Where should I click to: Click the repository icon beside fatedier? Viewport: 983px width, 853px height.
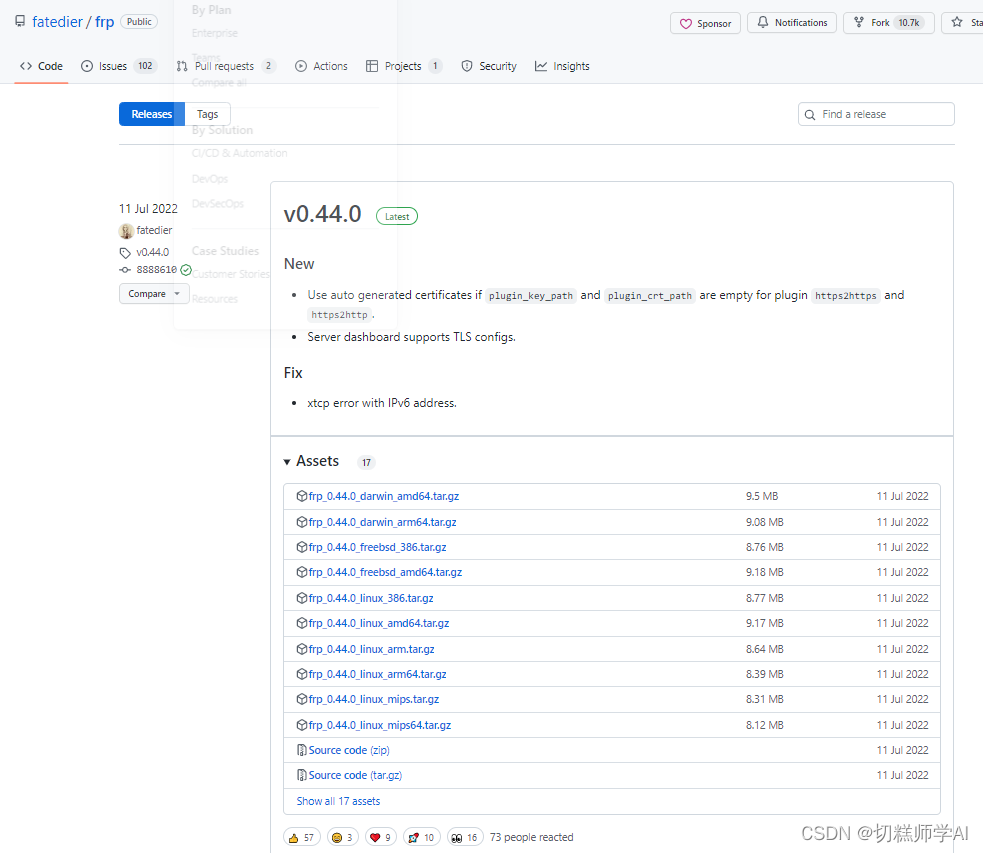[21, 21]
